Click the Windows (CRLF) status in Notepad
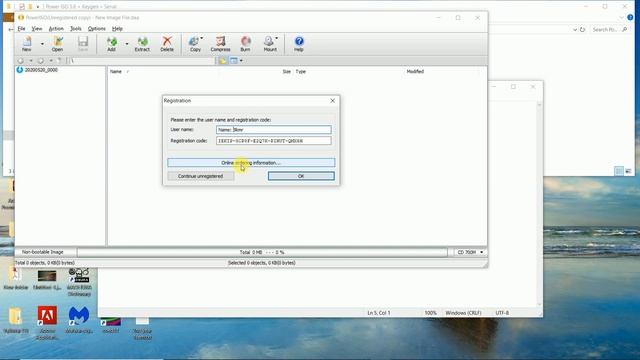 point(463,313)
